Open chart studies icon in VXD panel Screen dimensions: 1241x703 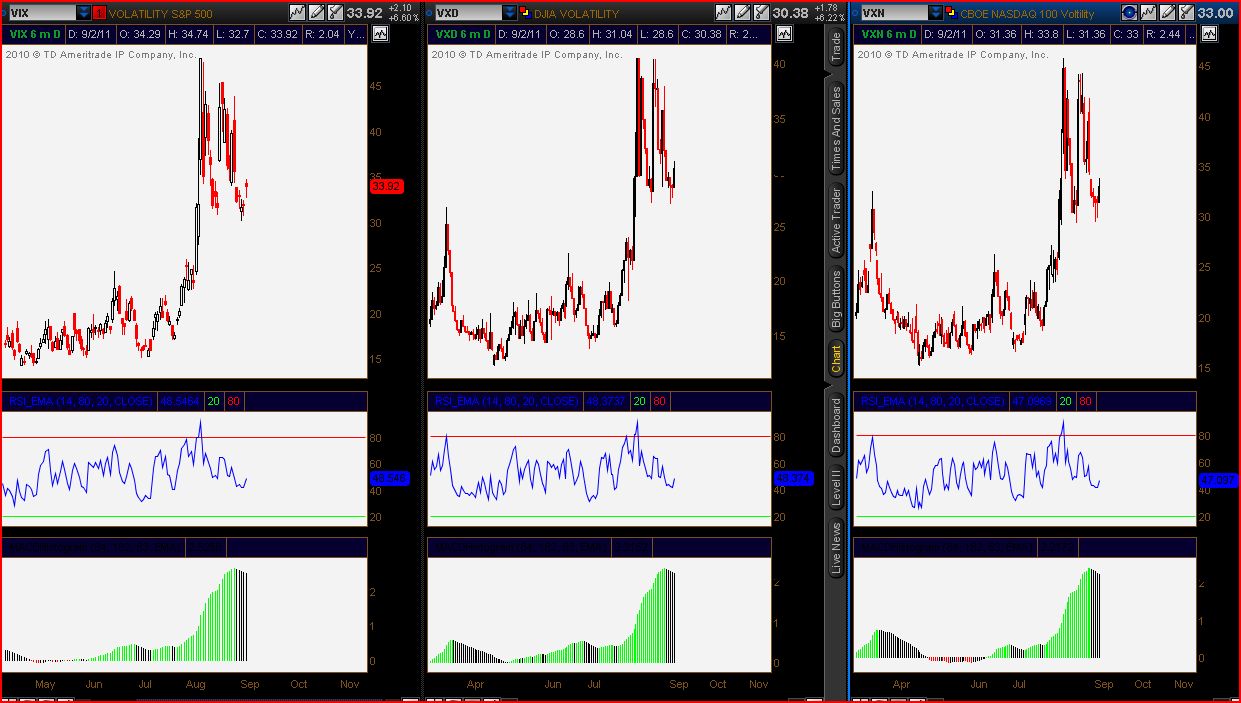pos(724,13)
